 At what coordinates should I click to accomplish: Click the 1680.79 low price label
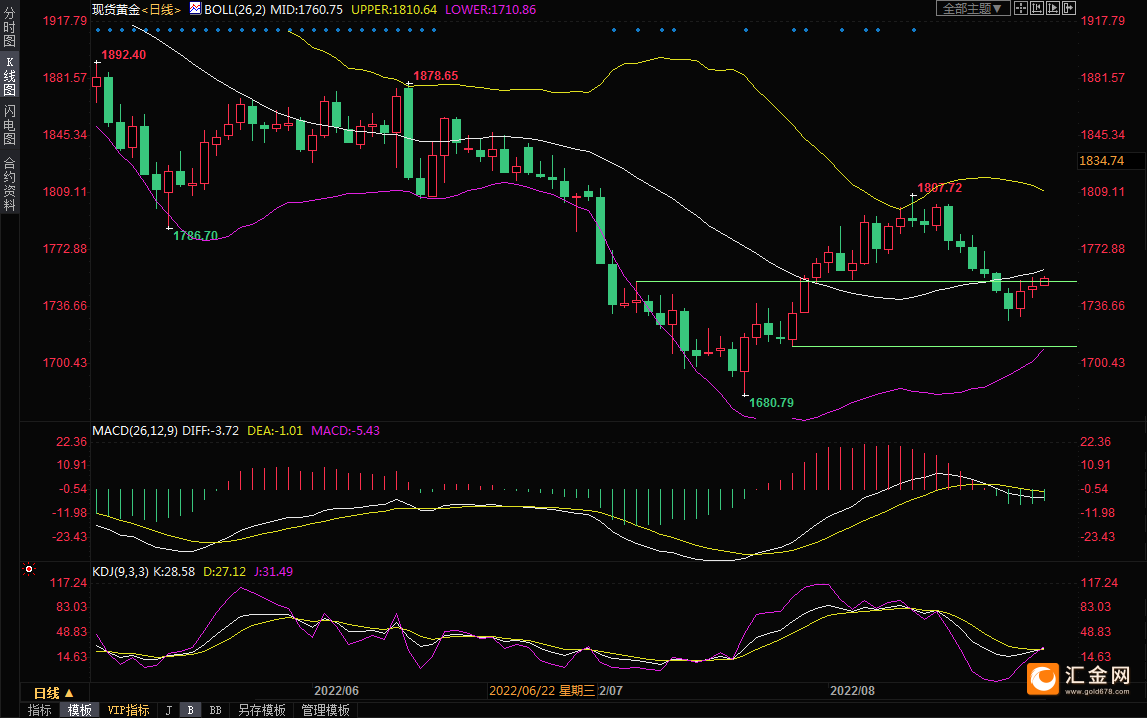tap(771, 403)
